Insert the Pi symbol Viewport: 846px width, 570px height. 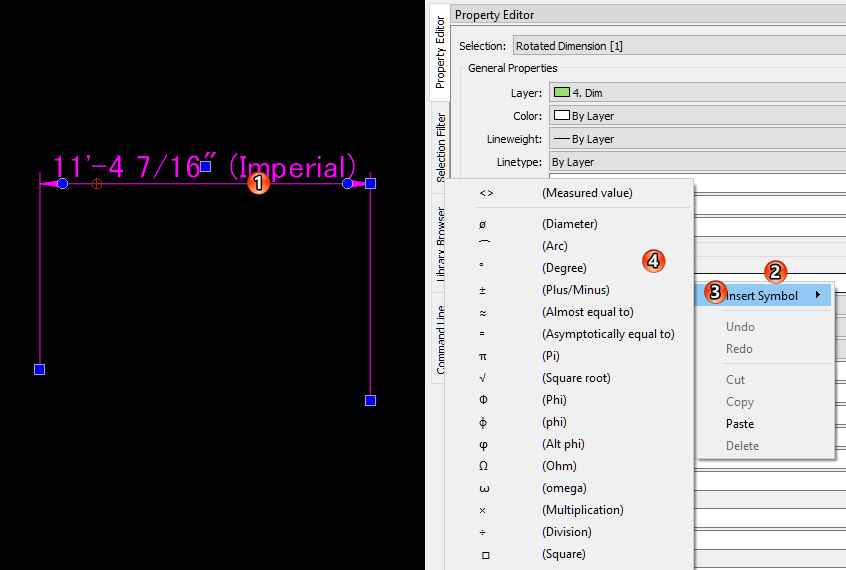click(x=569, y=356)
